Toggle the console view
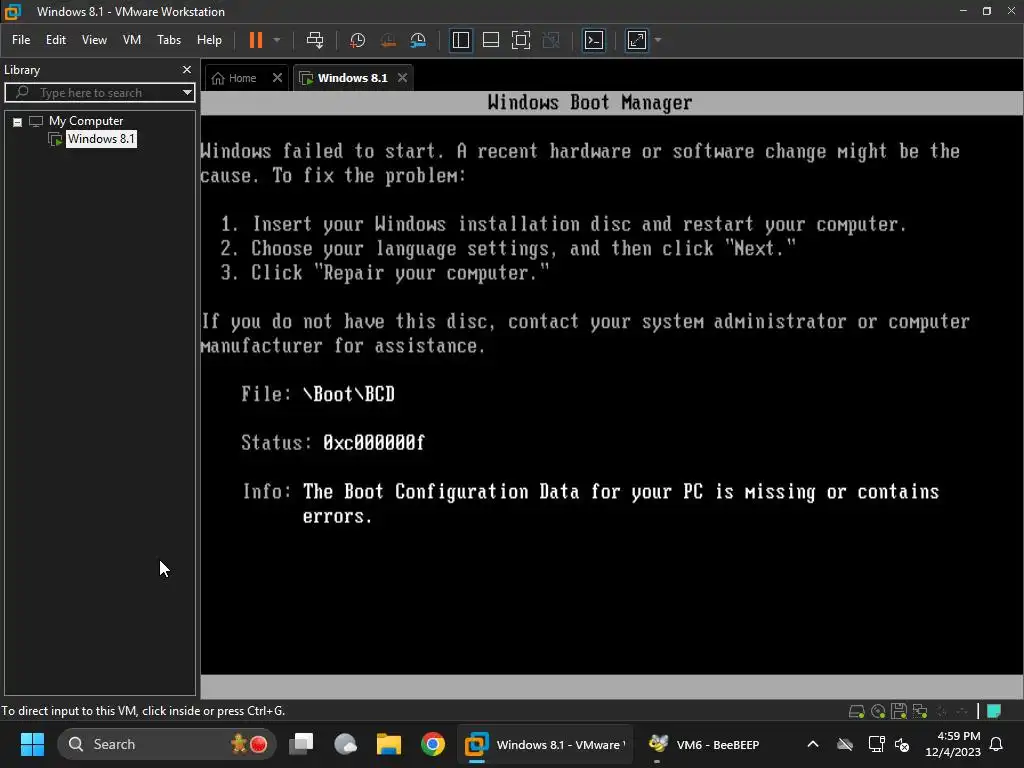The width and height of the screenshot is (1024, 768). coord(594,40)
